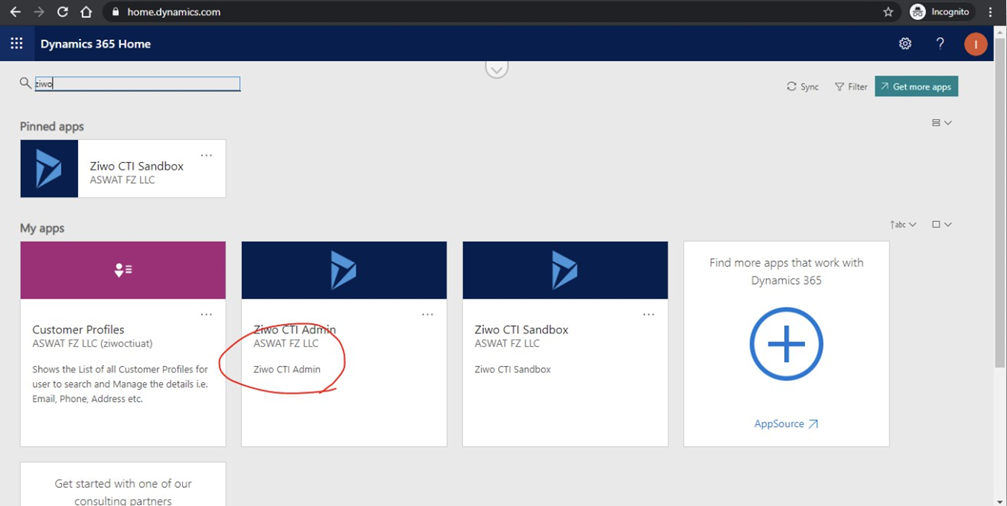Viewport: 1007px width, 506px height.
Task: Sync the apps list
Action: 803,87
